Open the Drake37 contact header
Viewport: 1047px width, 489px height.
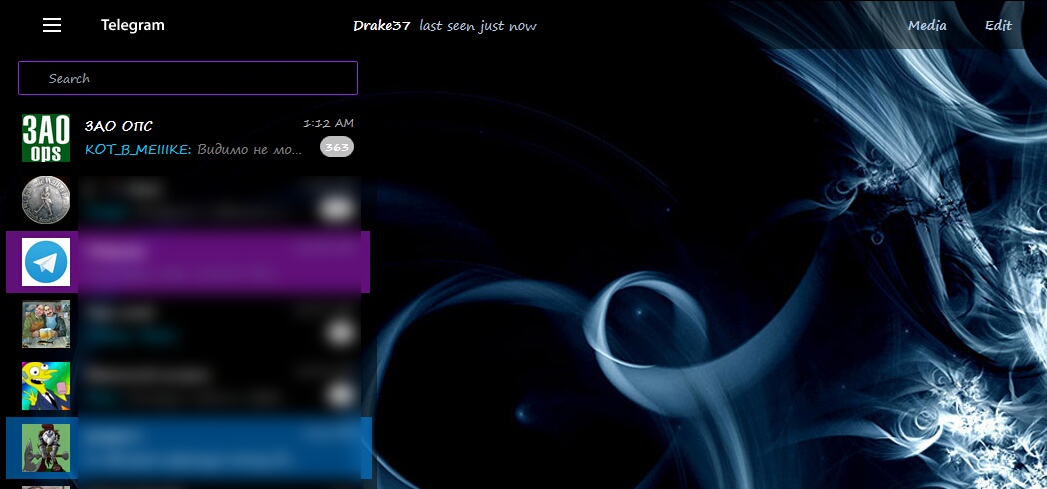(x=381, y=26)
